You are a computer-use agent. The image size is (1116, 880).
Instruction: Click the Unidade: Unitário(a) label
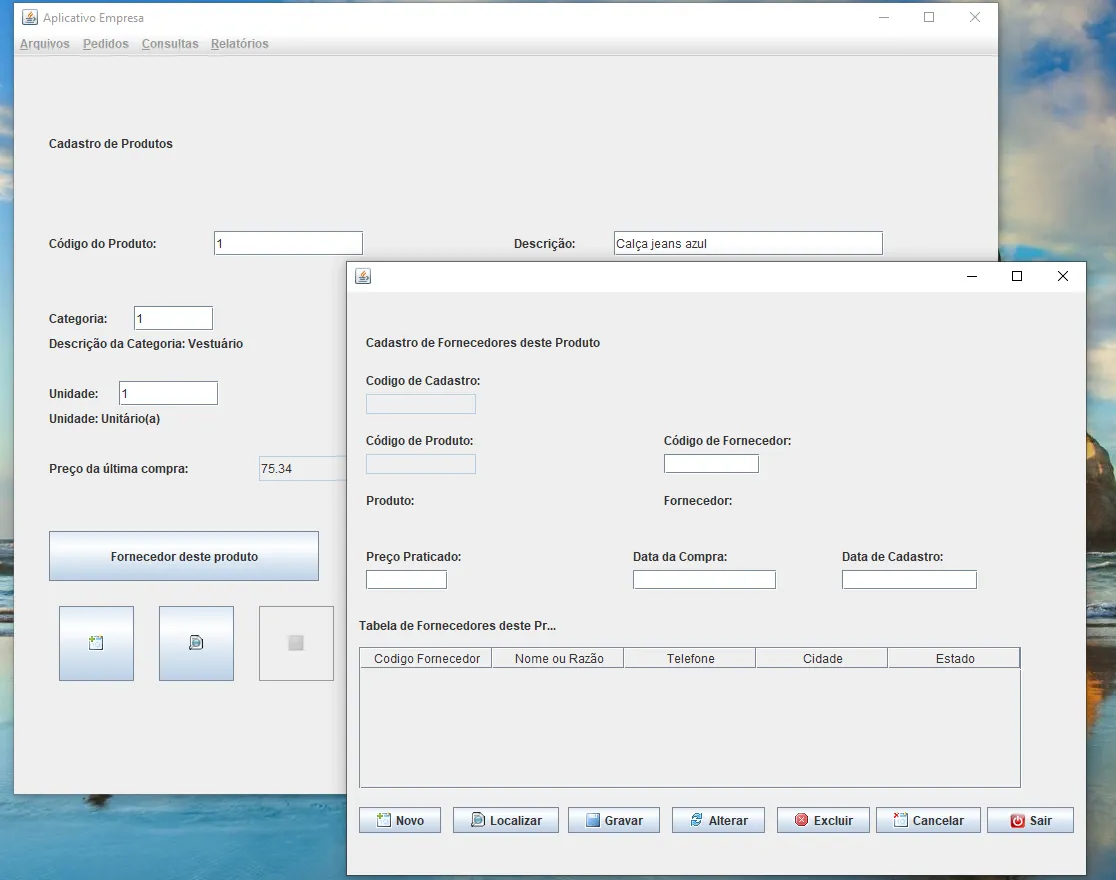click(x=105, y=419)
